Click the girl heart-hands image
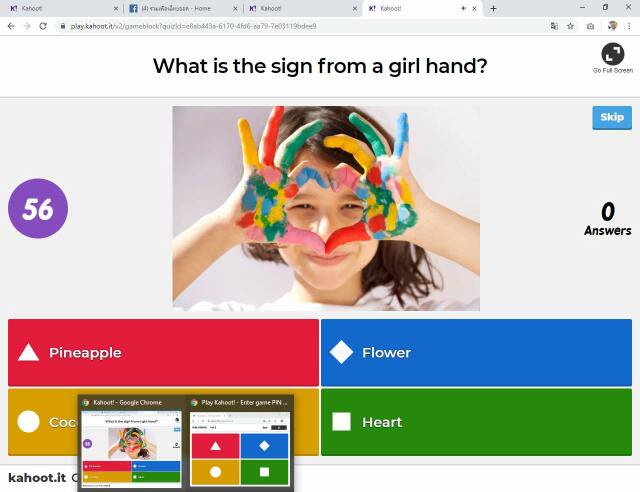 [326, 208]
